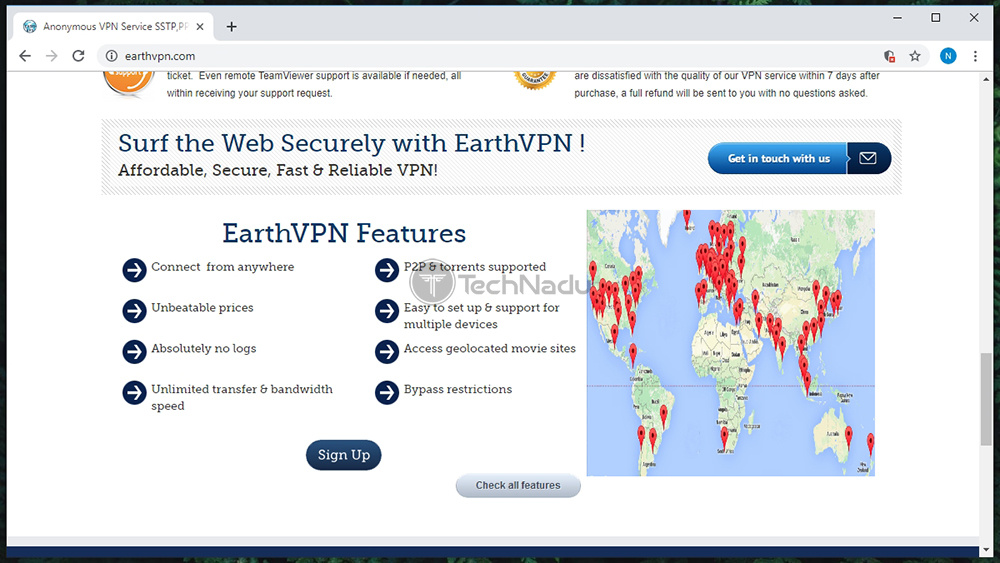Click arrow icon beside Access geolocated movie sites

[x=387, y=351]
